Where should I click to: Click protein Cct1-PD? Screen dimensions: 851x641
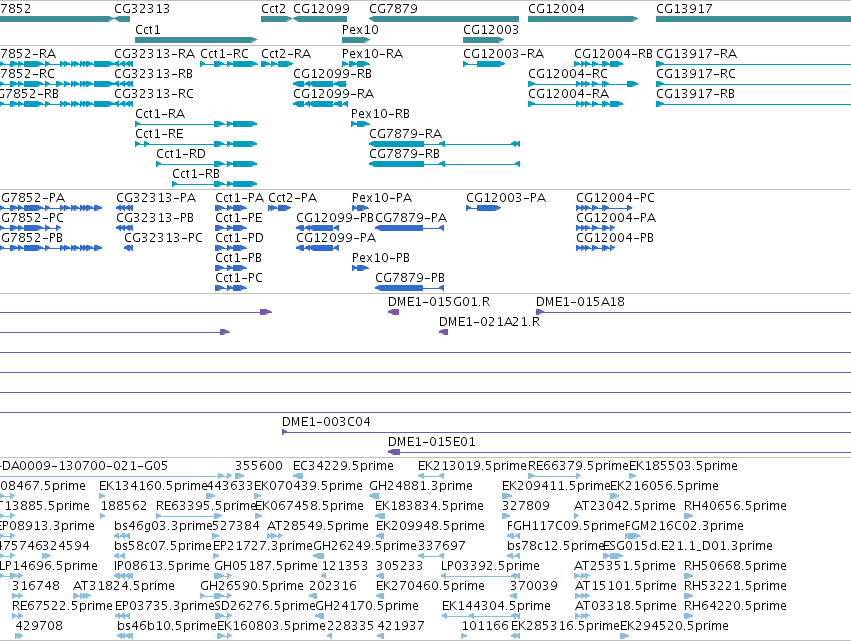231,248
